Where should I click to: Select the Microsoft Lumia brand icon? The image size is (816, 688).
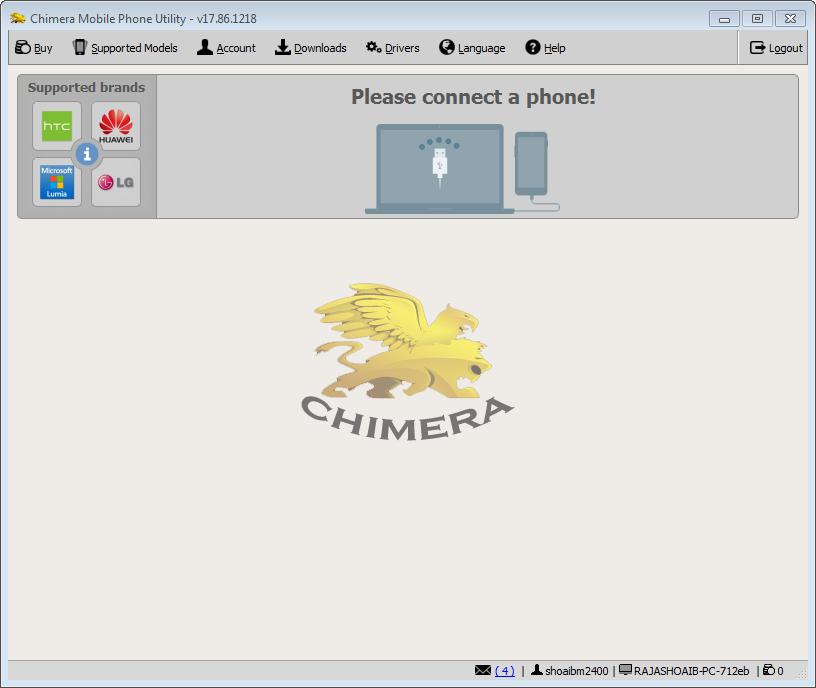click(57, 182)
